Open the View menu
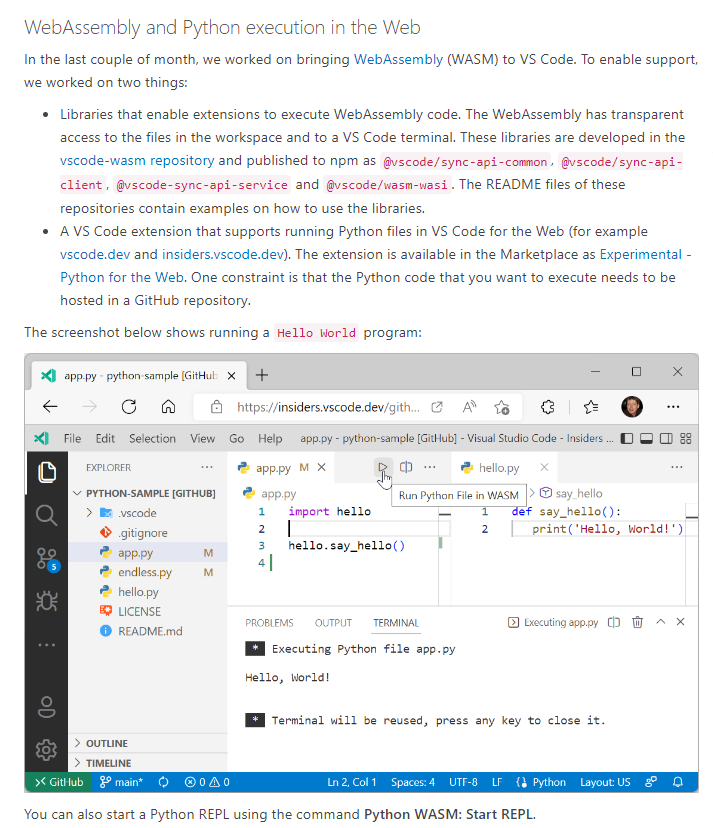The width and height of the screenshot is (713, 828). (202, 438)
